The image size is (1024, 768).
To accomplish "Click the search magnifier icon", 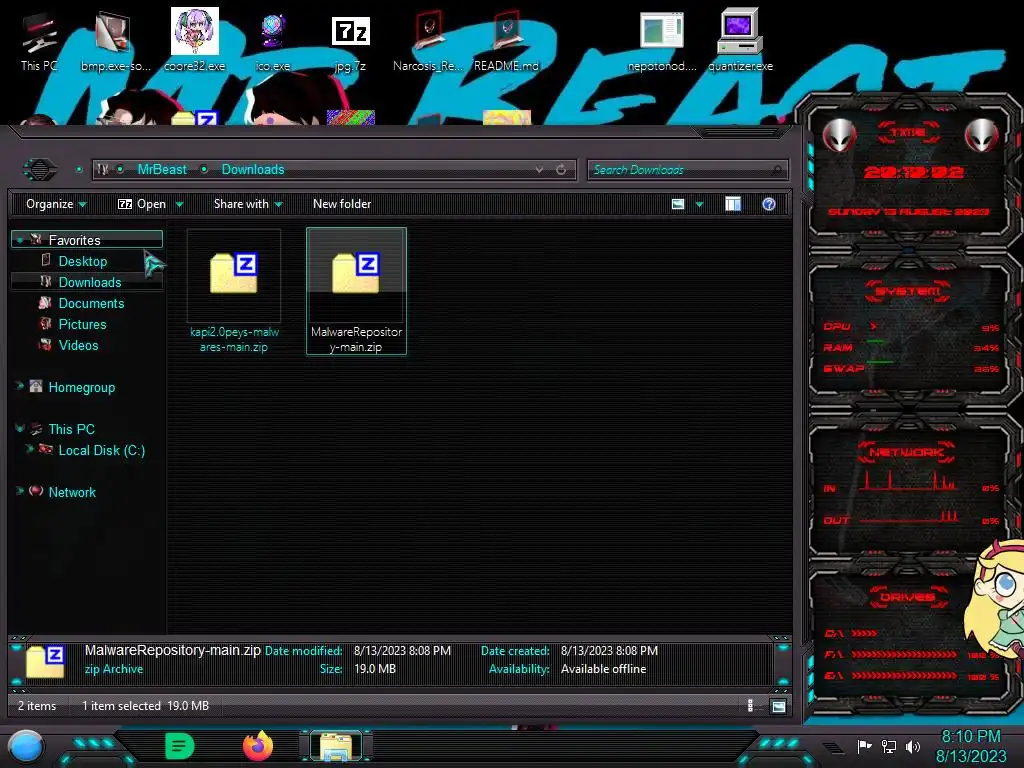I will pos(776,170).
